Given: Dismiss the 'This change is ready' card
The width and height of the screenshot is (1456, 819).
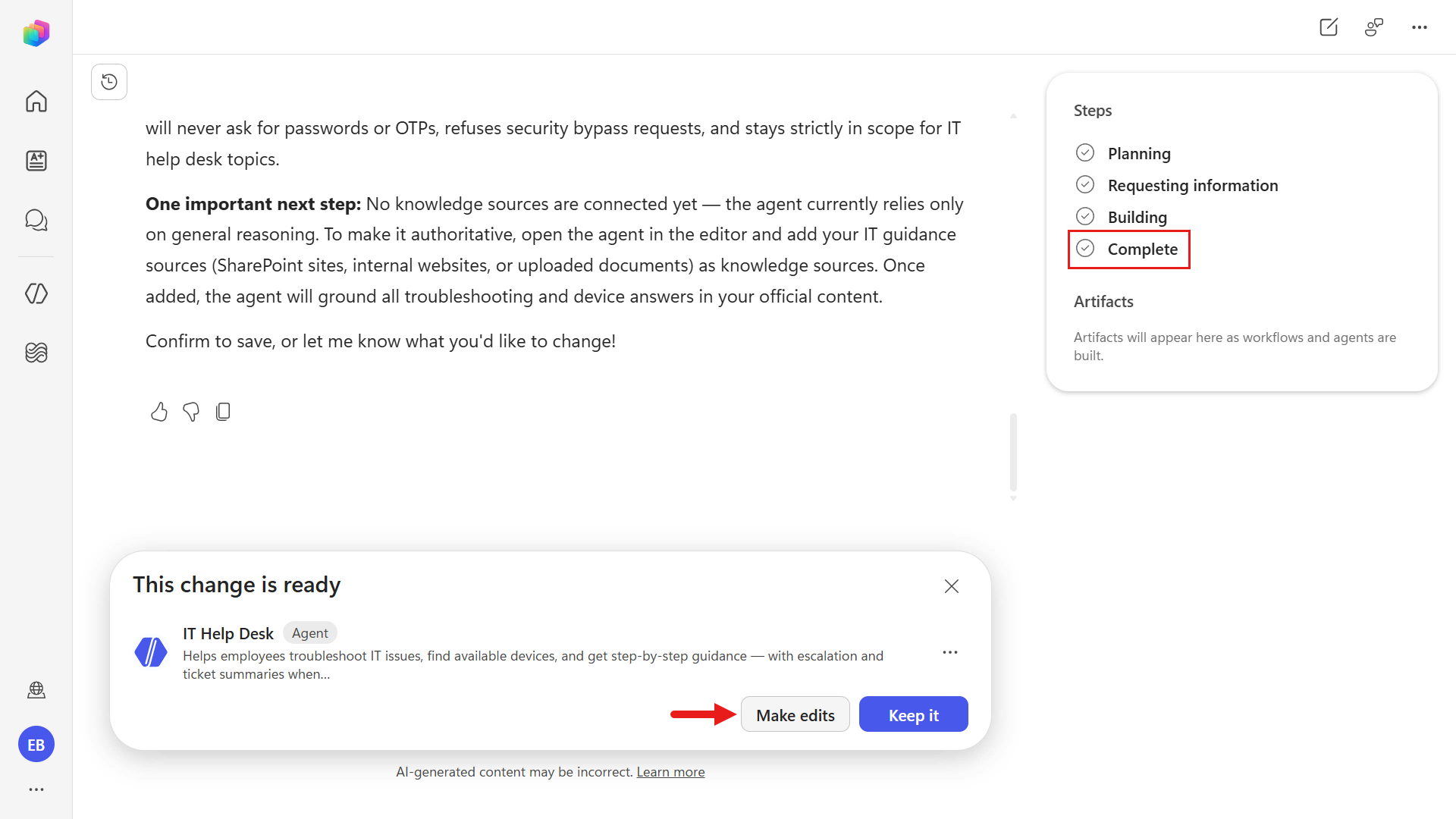Looking at the screenshot, I should click(952, 586).
